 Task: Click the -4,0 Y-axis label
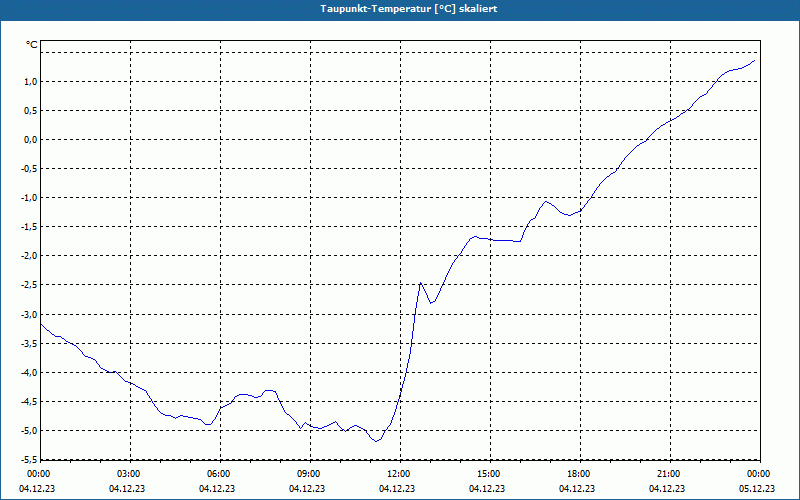pos(29,372)
